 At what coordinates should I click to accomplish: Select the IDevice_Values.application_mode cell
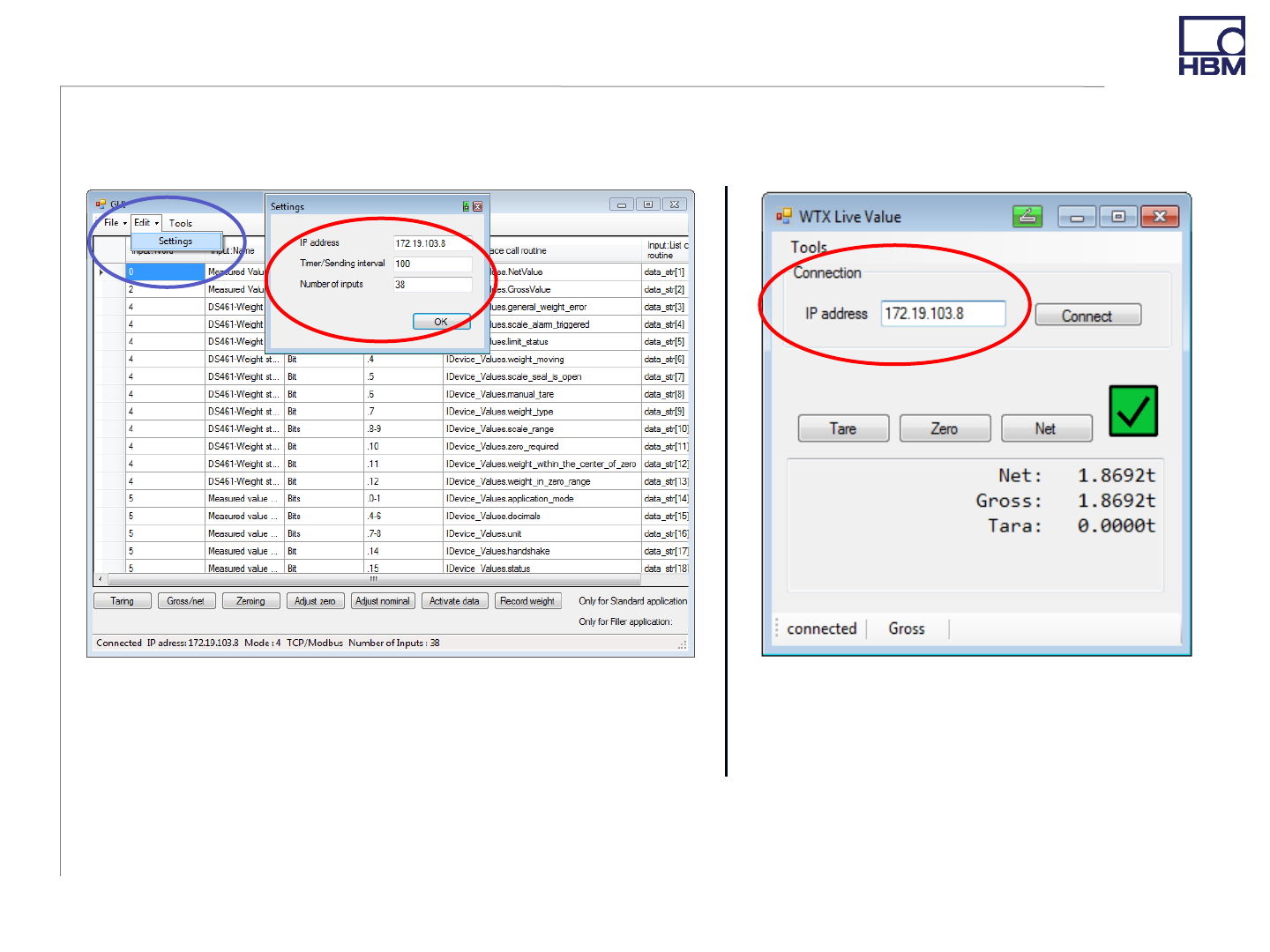click(542, 499)
